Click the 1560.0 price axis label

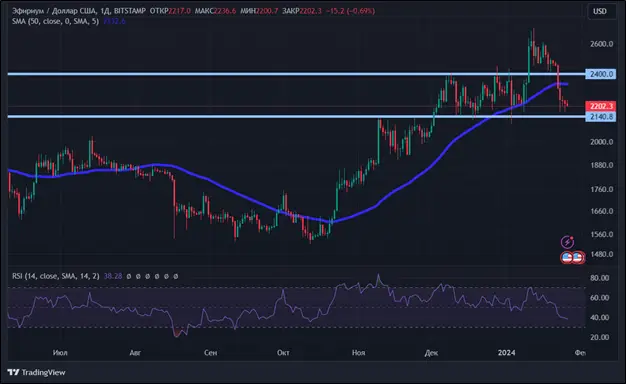(x=602, y=234)
